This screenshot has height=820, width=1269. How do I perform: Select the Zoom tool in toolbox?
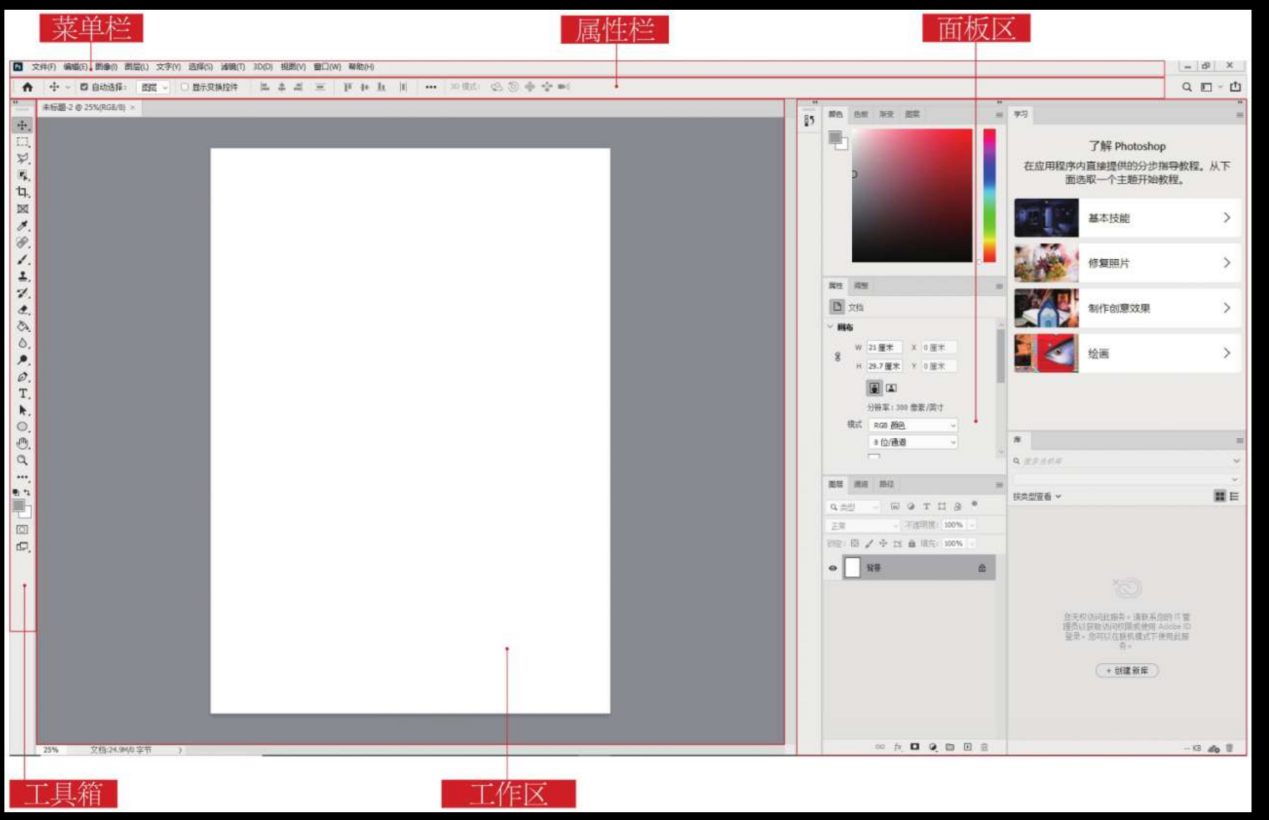tap(22, 460)
